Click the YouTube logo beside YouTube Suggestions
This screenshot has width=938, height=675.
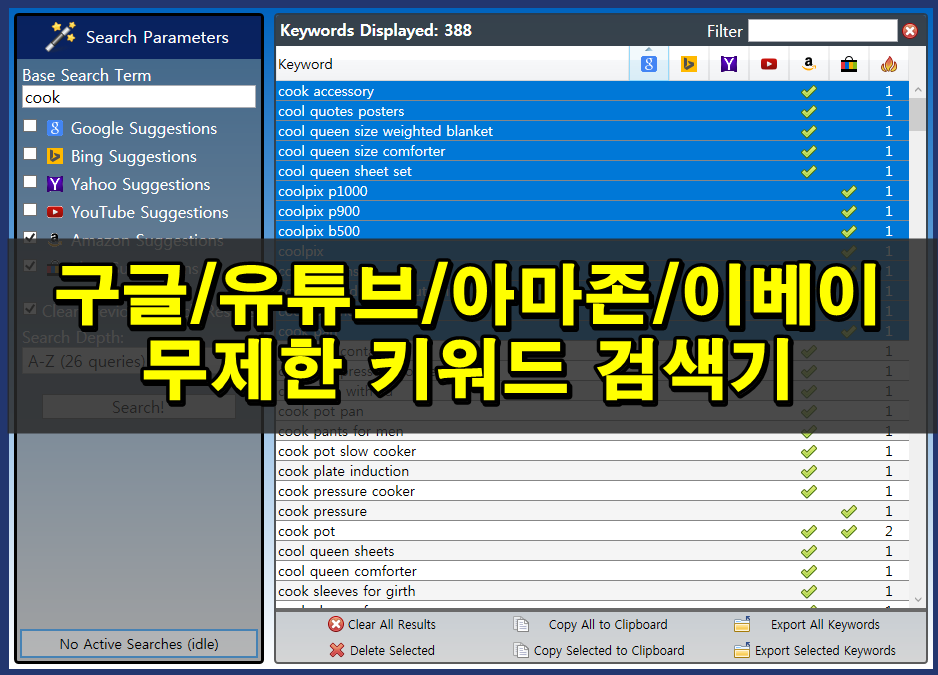55,212
